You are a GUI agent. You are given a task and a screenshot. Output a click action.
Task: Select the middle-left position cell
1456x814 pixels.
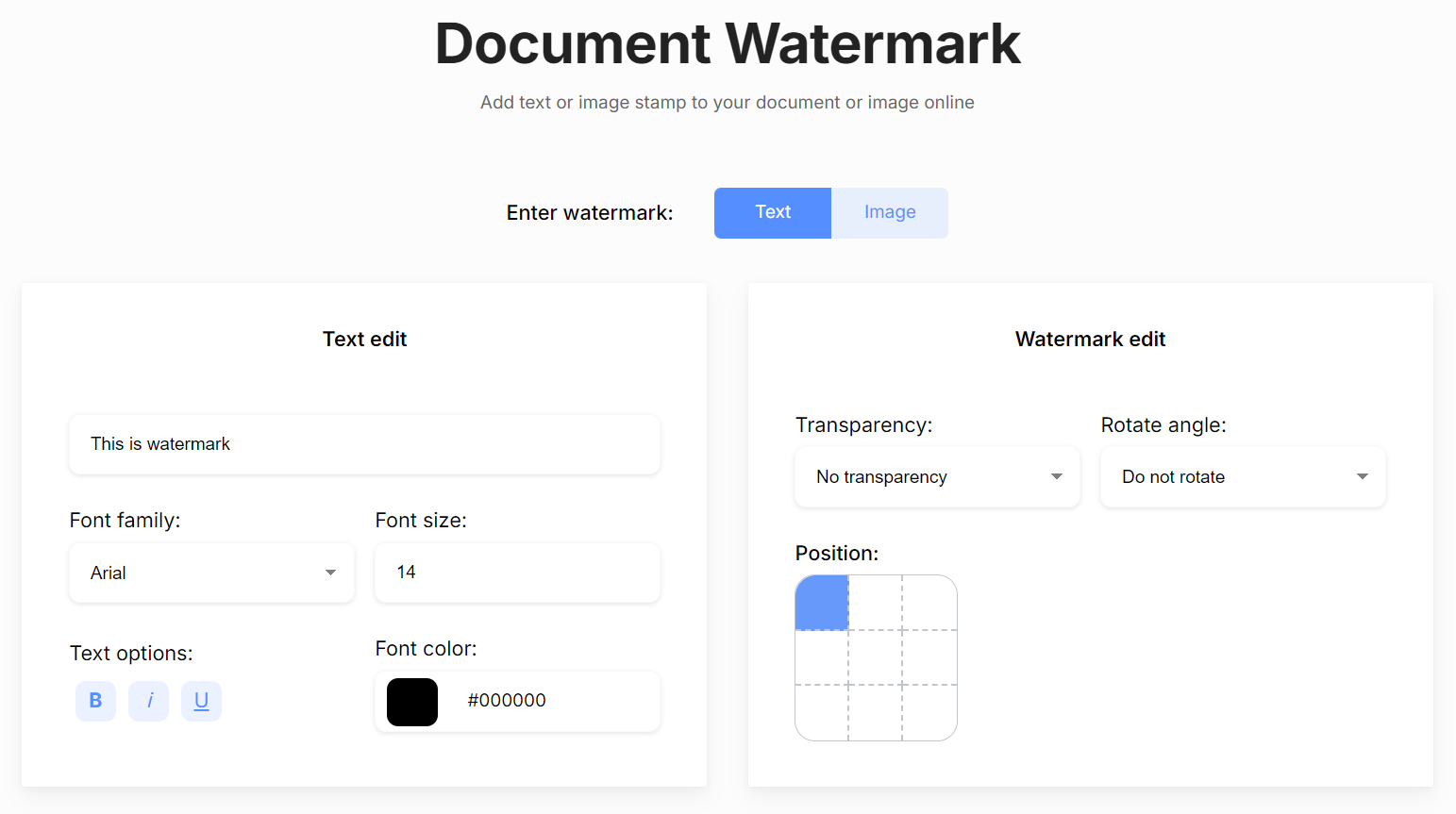pos(822,657)
